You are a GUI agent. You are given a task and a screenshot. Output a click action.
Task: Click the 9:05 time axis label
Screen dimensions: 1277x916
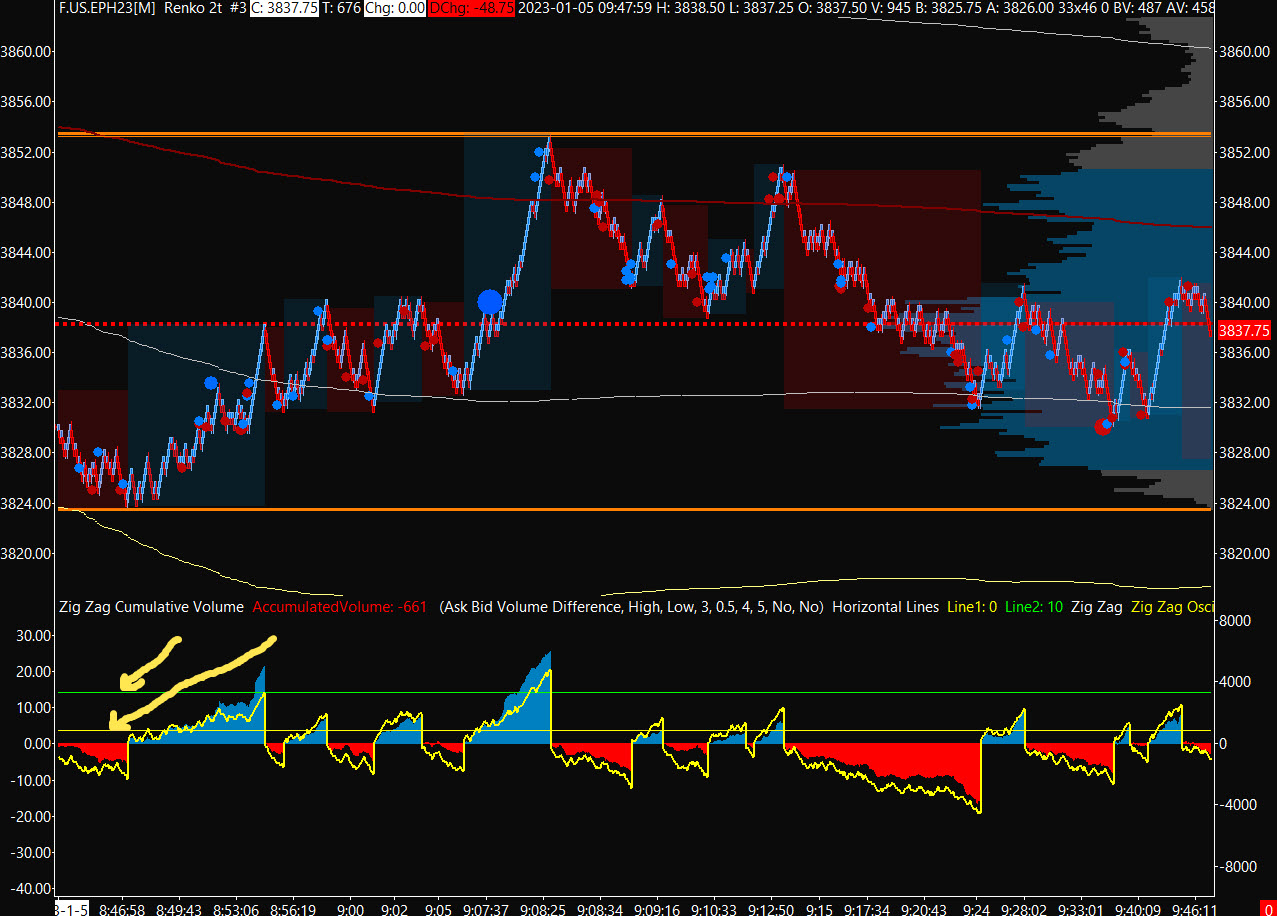438,911
